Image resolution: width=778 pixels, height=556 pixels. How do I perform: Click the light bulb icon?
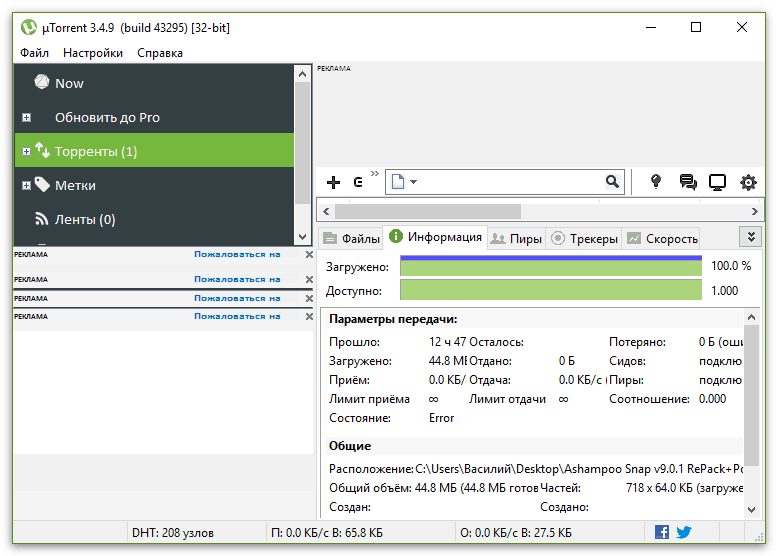pos(656,182)
